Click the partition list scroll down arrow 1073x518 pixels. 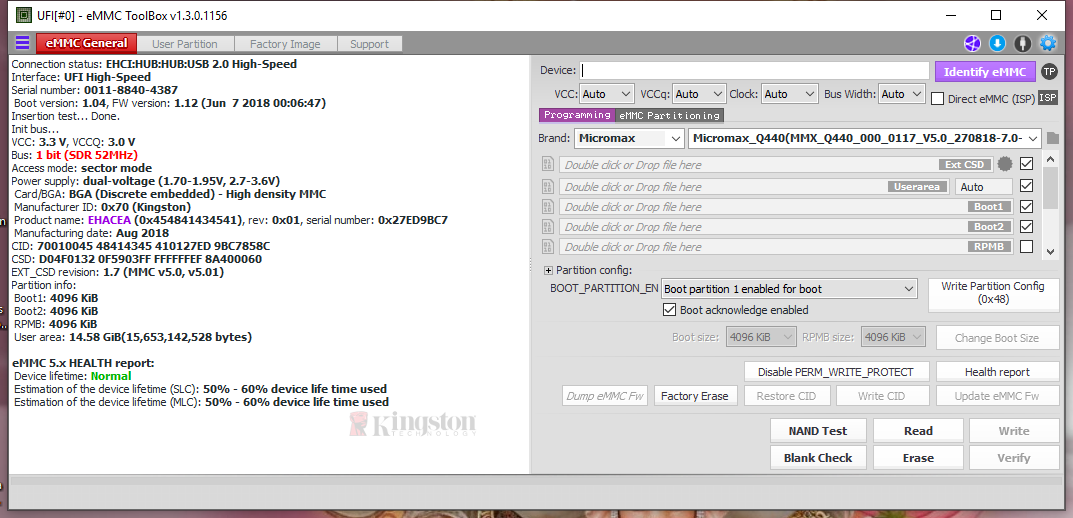[x=1050, y=252]
